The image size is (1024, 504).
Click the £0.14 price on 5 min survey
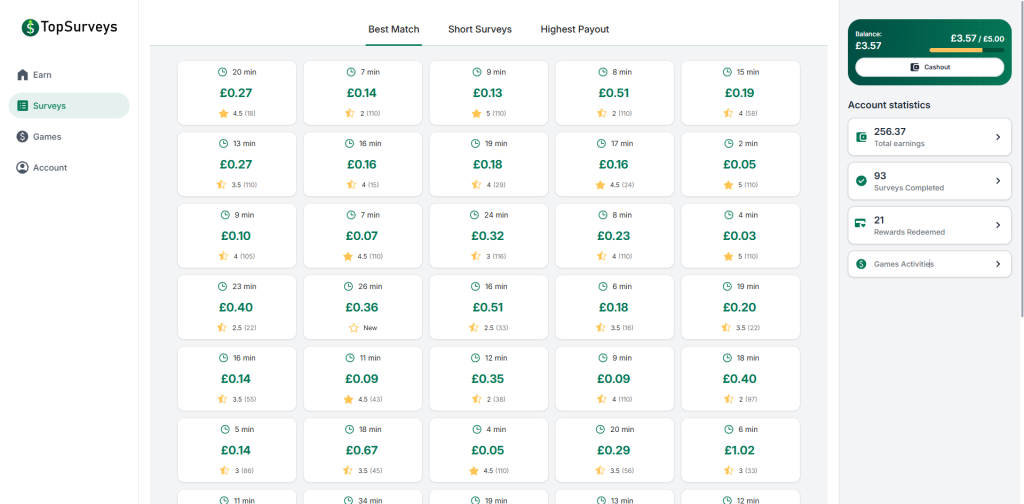click(236, 450)
